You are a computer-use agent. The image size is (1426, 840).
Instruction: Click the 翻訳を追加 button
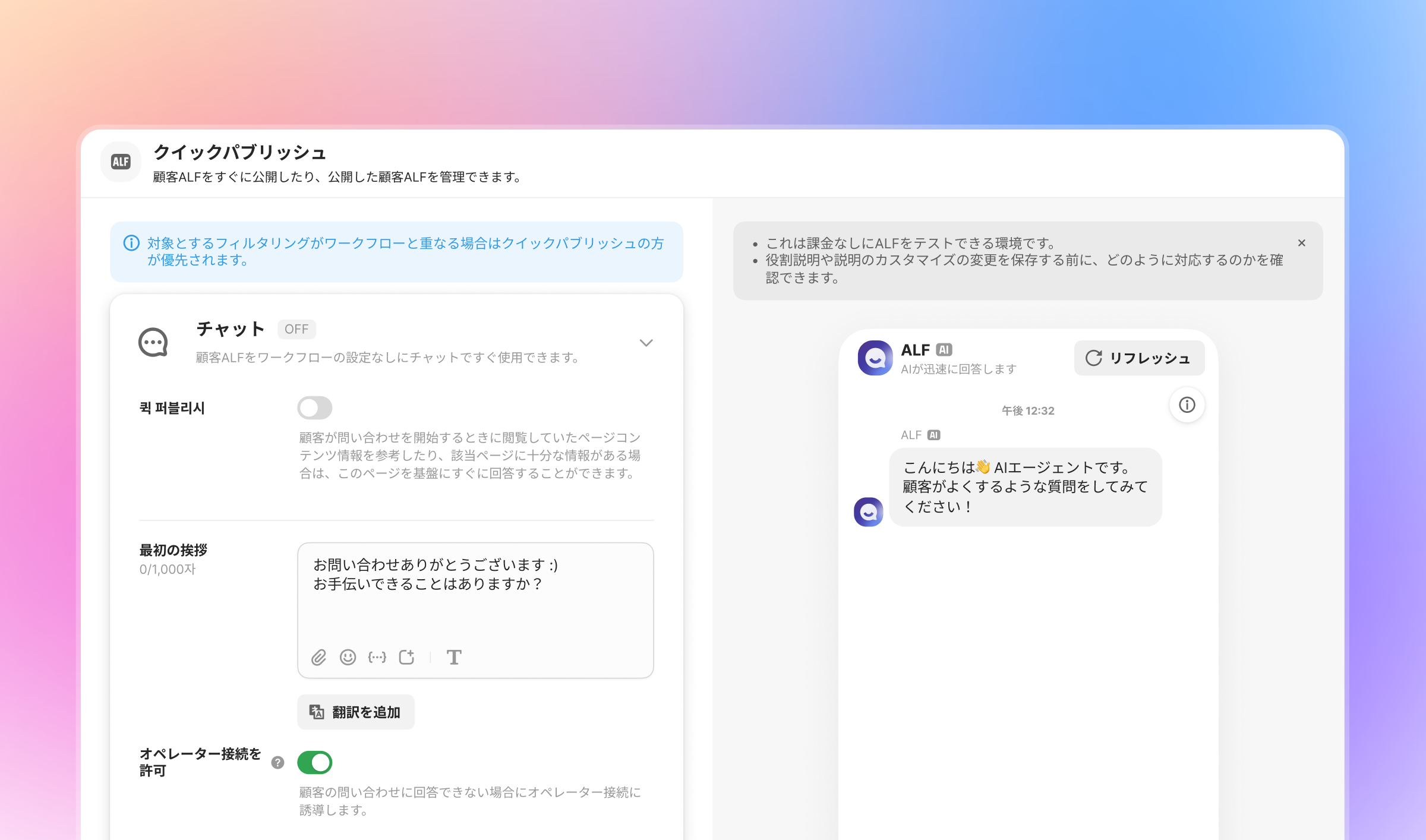[x=355, y=712]
